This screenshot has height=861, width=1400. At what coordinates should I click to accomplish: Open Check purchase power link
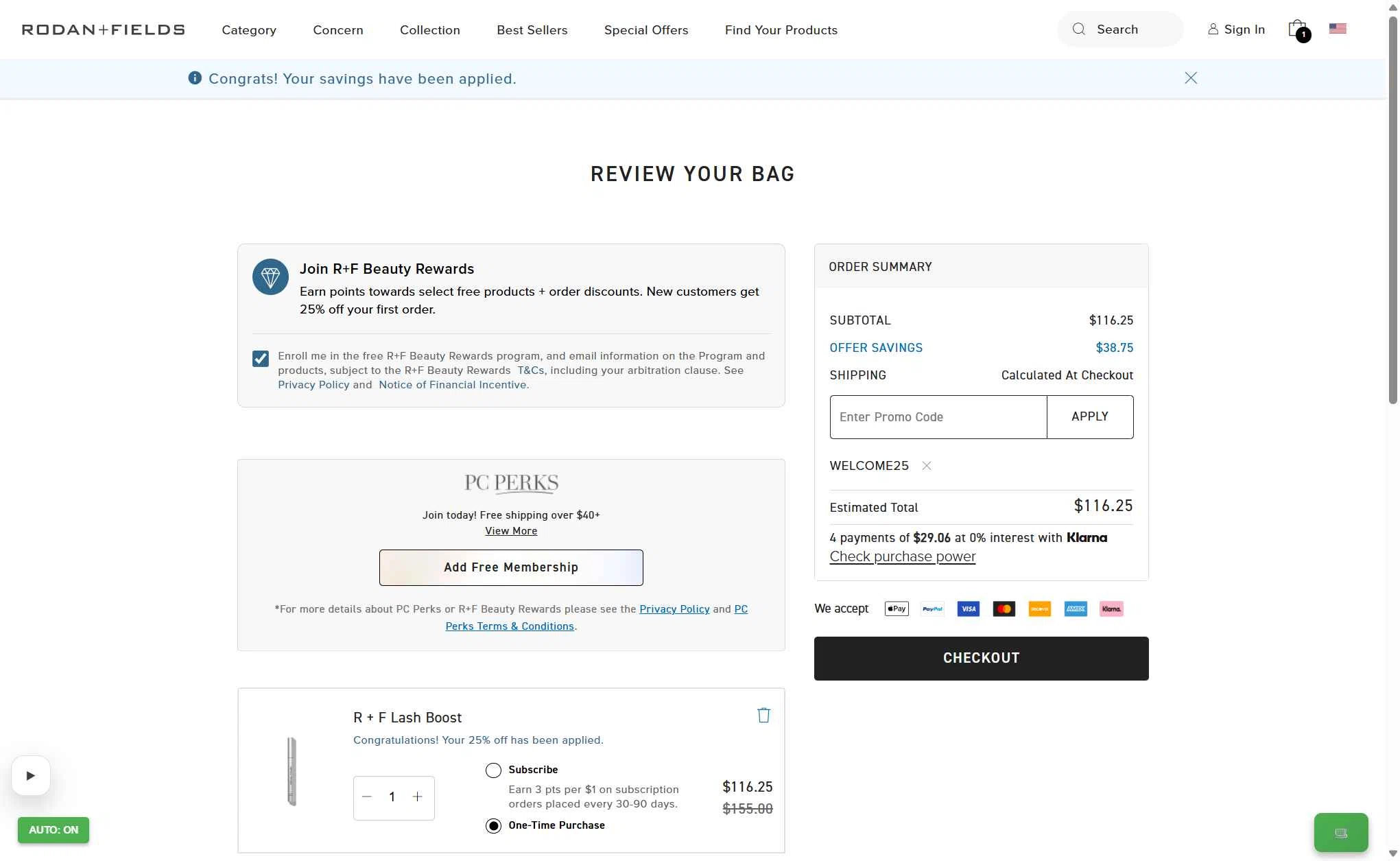pyautogui.click(x=902, y=556)
